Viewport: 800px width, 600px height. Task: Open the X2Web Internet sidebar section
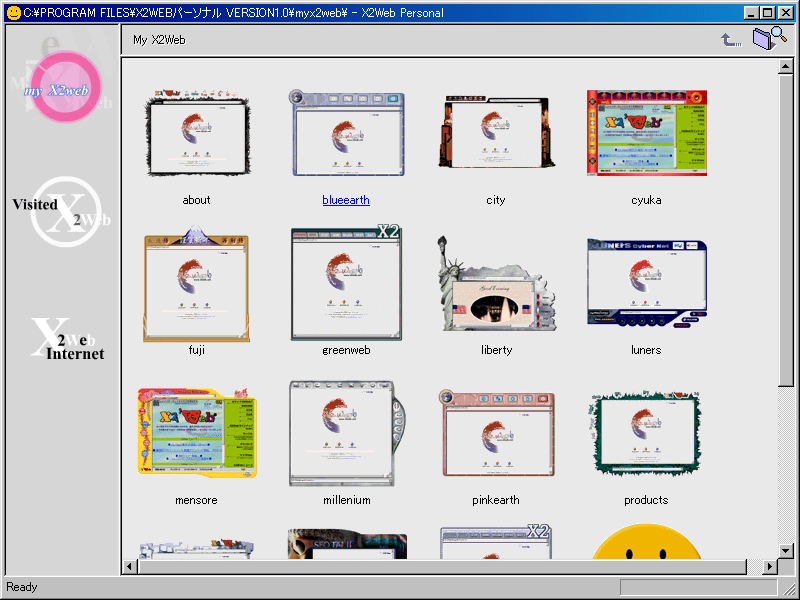[67, 339]
